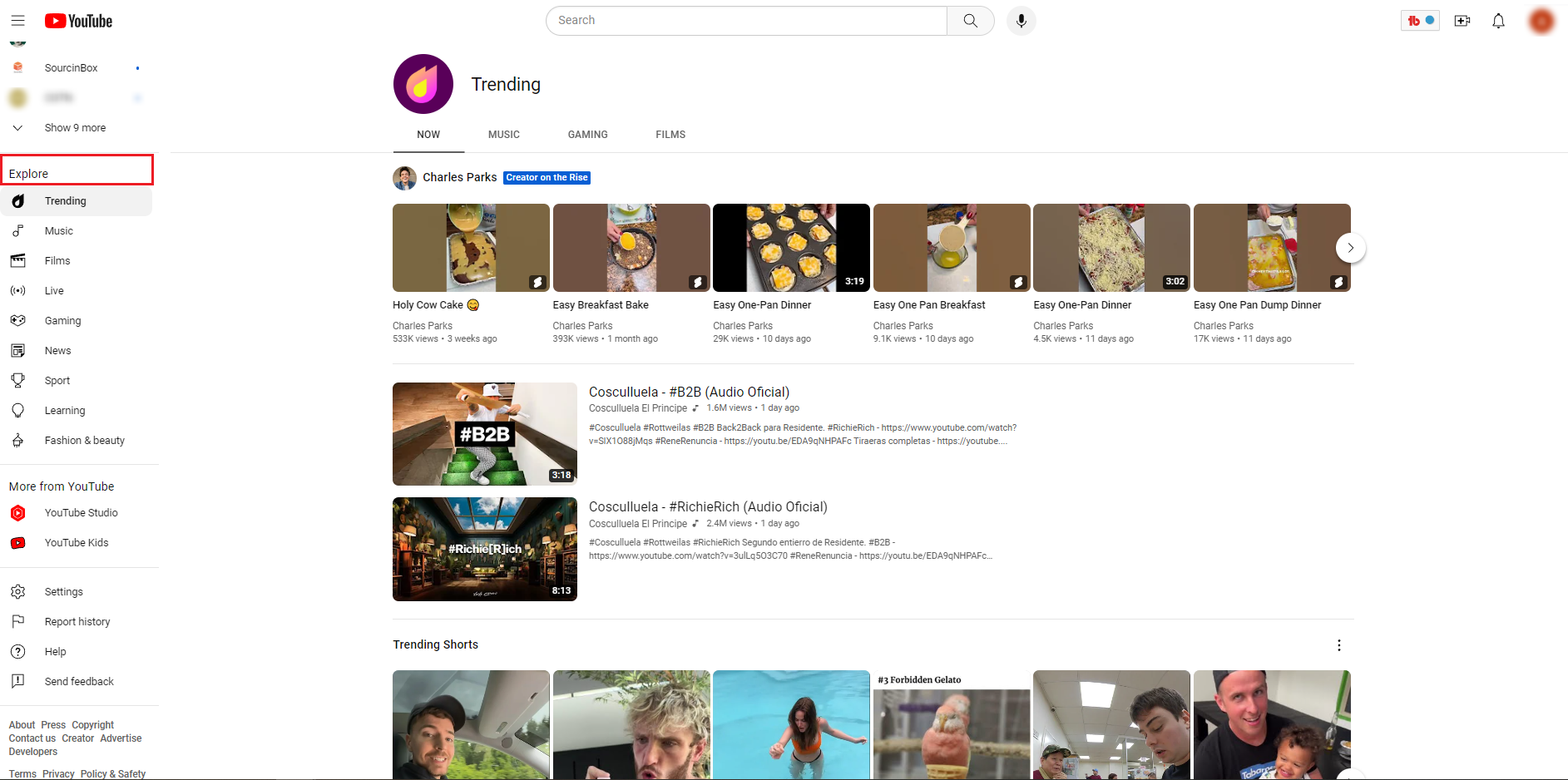Open the hamburger guide menu

tap(17, 21)
